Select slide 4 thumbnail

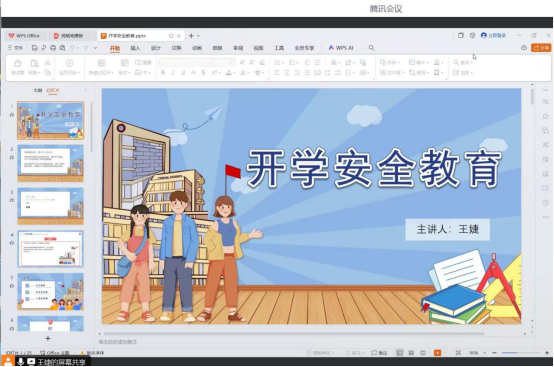click(51, 249)
